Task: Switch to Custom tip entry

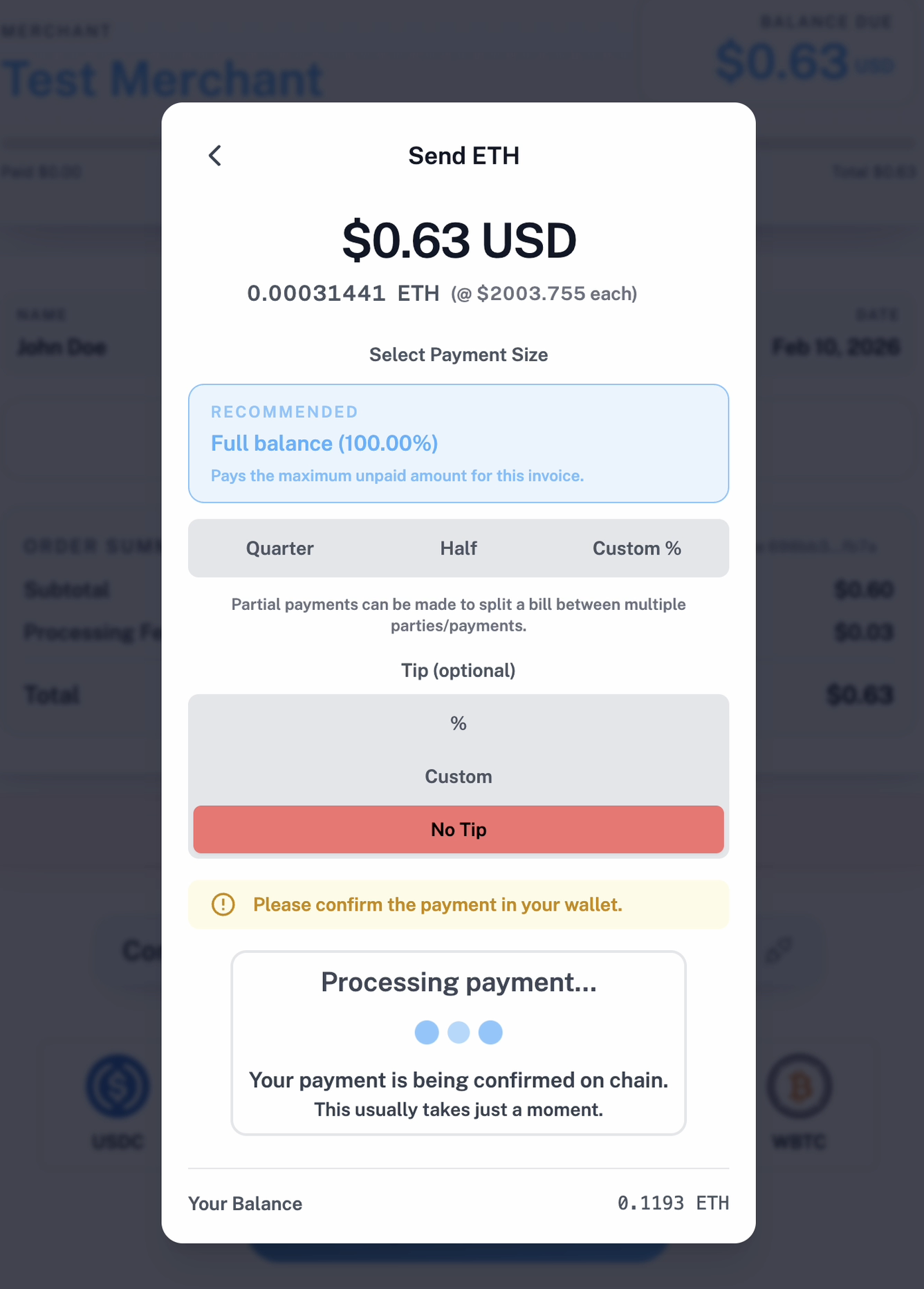Action: [x=458, y=776]
